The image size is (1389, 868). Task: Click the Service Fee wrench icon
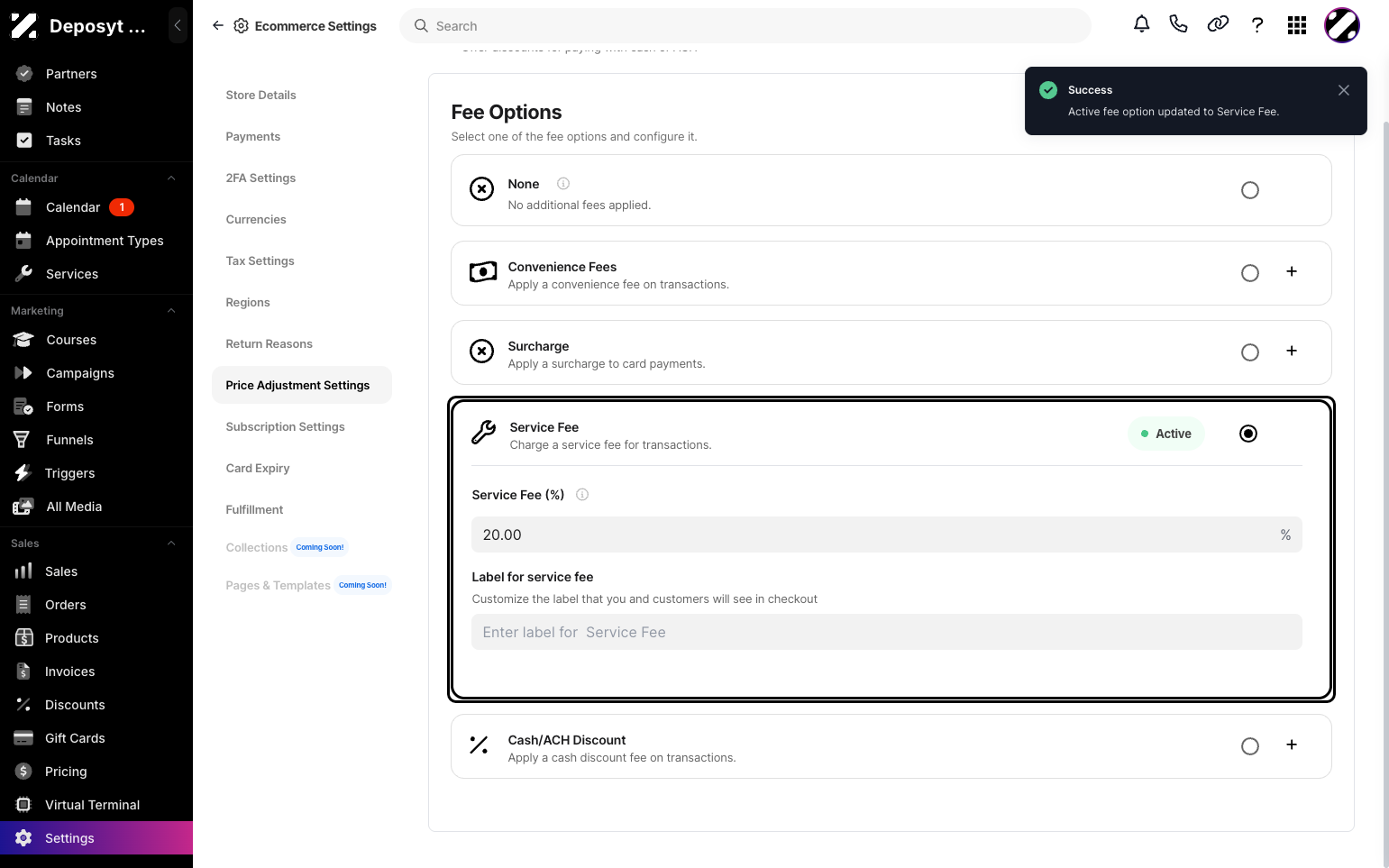pyautogui.click(x=483, y=433)
